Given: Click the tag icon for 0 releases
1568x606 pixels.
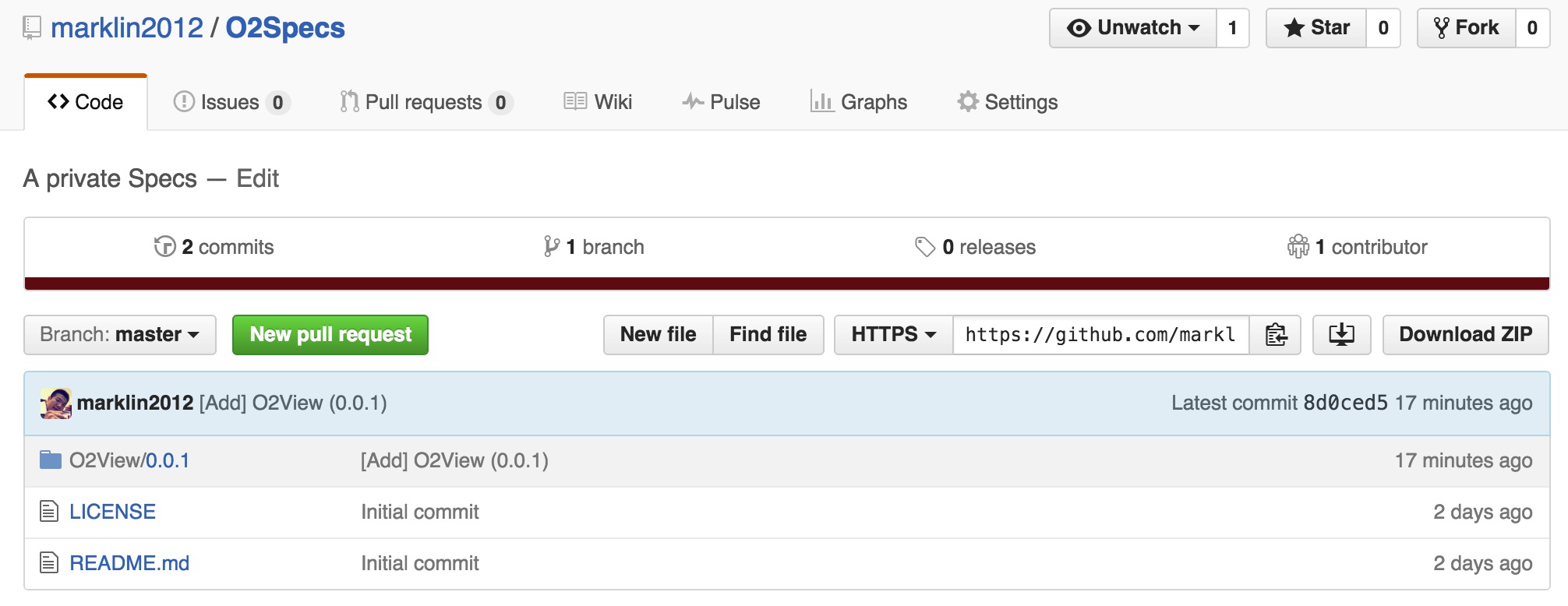Looking at the screenshot, I should click(x=924, y=247).
